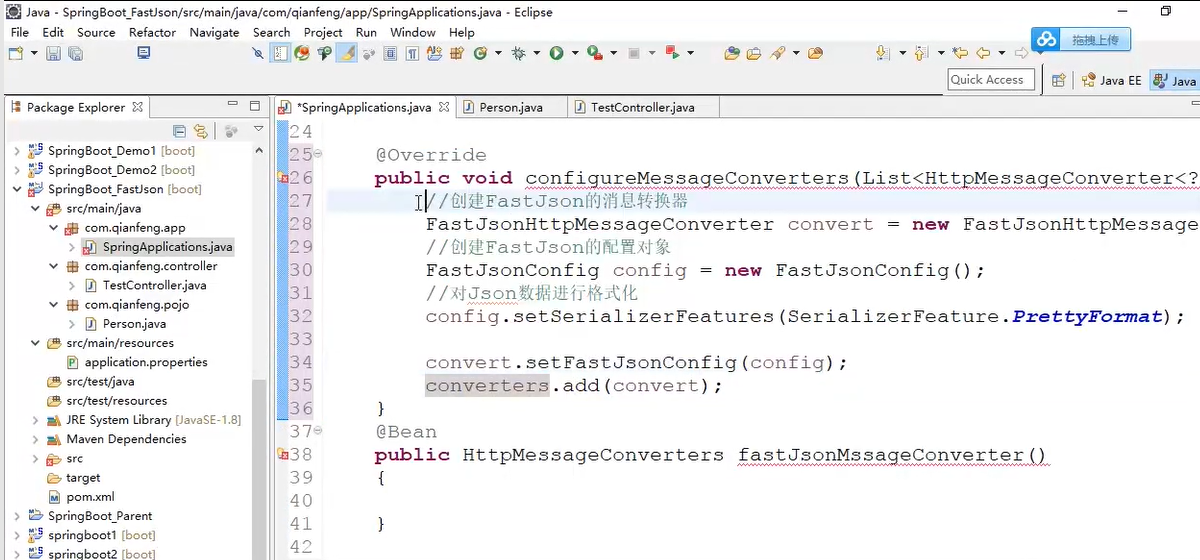This screenshot has width=1200, height=560.
Task: Open the Run configurations dropdown arrow
Action: click(573, 53)
